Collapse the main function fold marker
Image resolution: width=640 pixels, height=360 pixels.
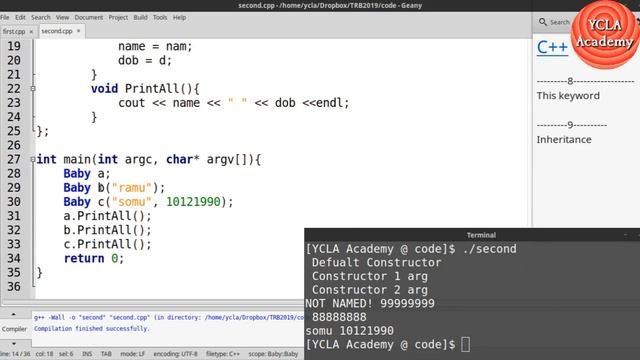click(x=33, y=160)
